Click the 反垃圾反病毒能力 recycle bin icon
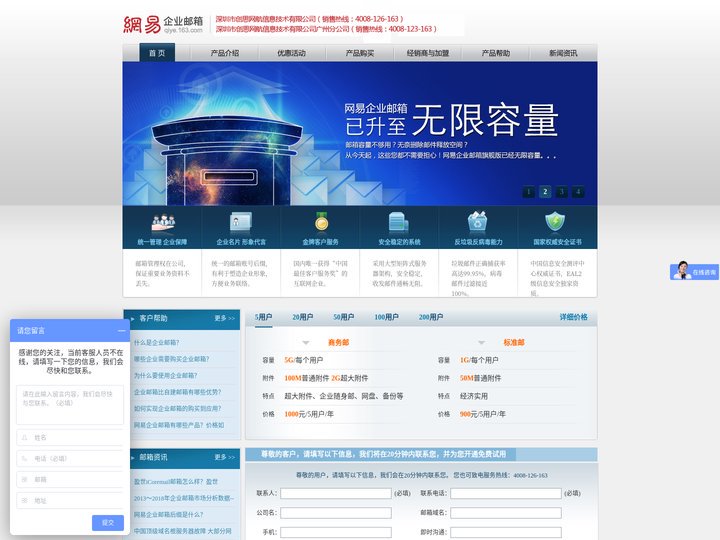The height and width of the screenshot is (540, 720). click(478, 222)
